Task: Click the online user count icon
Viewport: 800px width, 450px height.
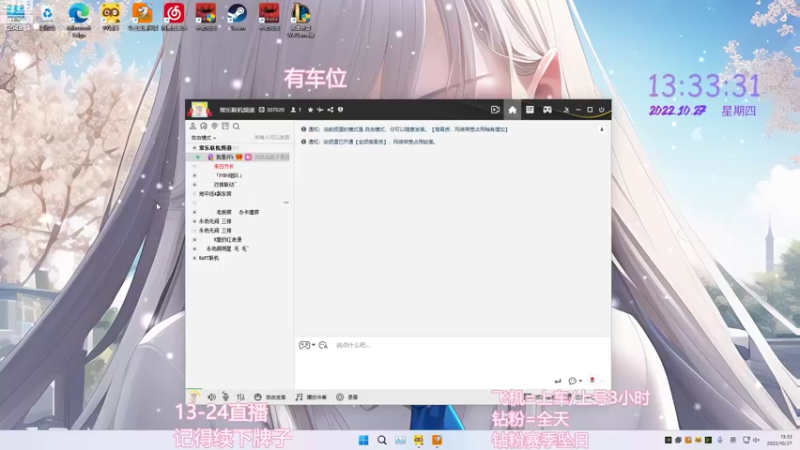Action: pyautogui.click(x=293, y=110)
